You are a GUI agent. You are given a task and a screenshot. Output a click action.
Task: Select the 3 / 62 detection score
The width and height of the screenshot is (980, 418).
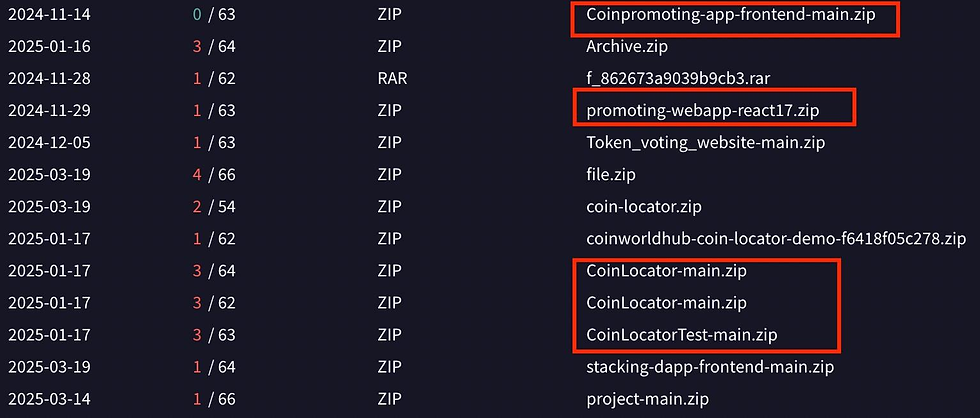[214, 302]
